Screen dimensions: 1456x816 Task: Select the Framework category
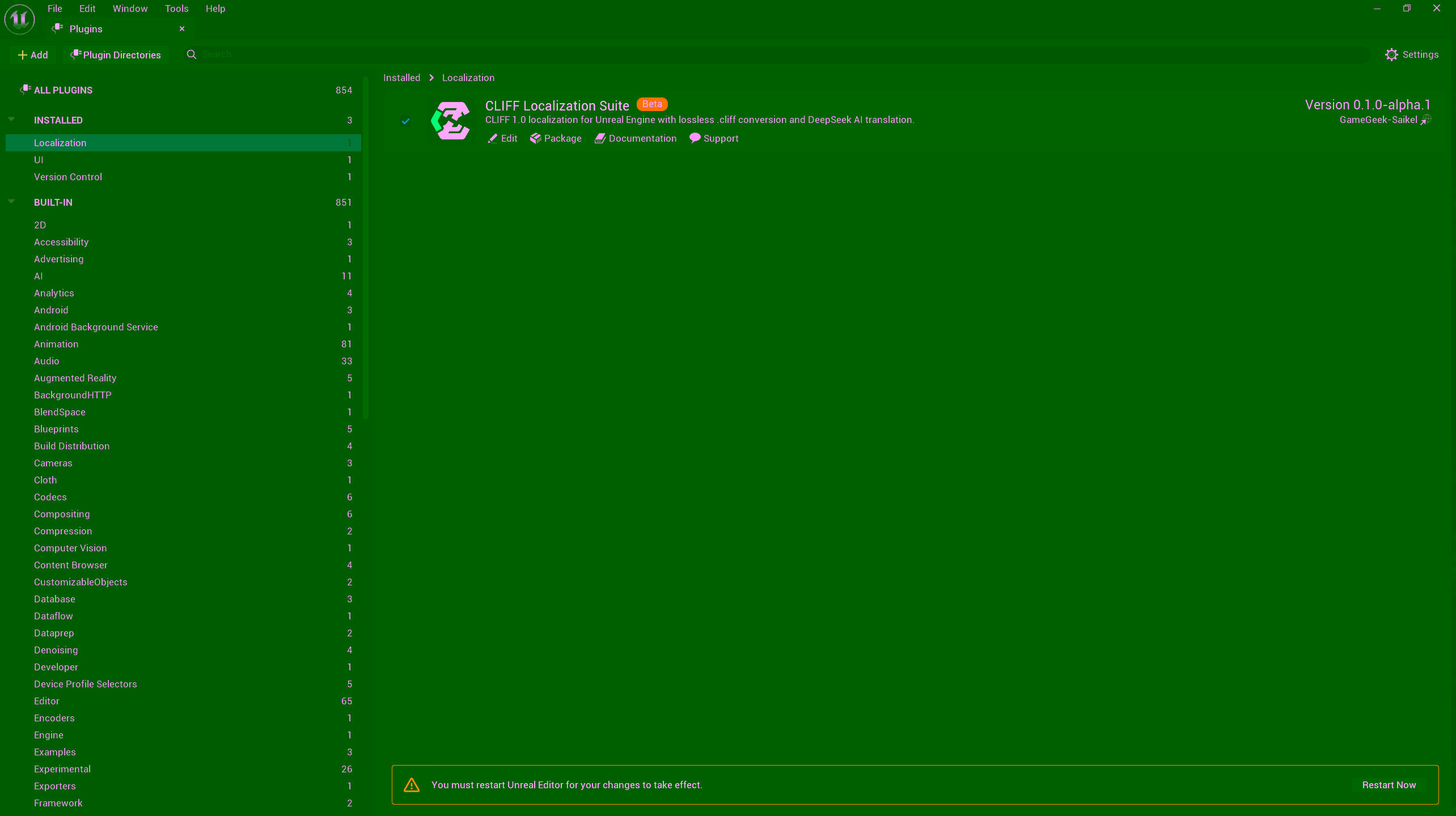pyautogui.click(x=183, y=803)
